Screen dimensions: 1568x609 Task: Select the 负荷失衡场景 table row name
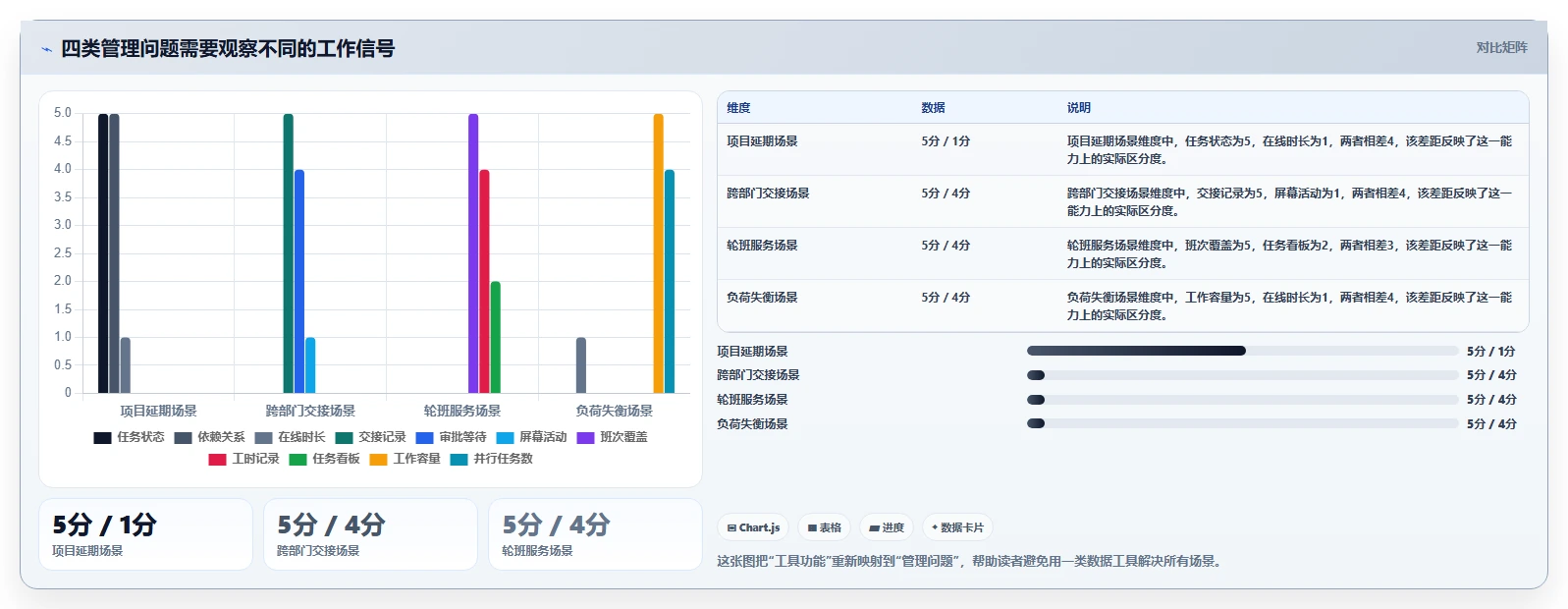[x=762, y=298]
